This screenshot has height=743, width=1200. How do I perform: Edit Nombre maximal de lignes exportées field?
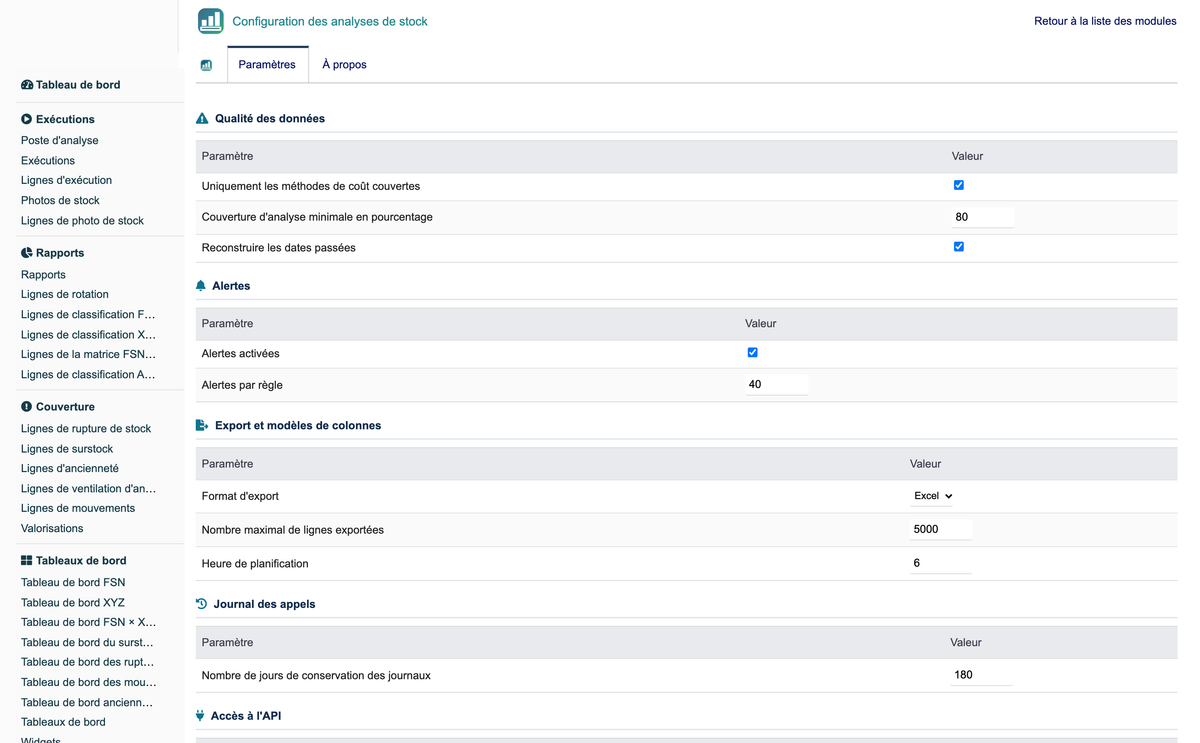941,529
